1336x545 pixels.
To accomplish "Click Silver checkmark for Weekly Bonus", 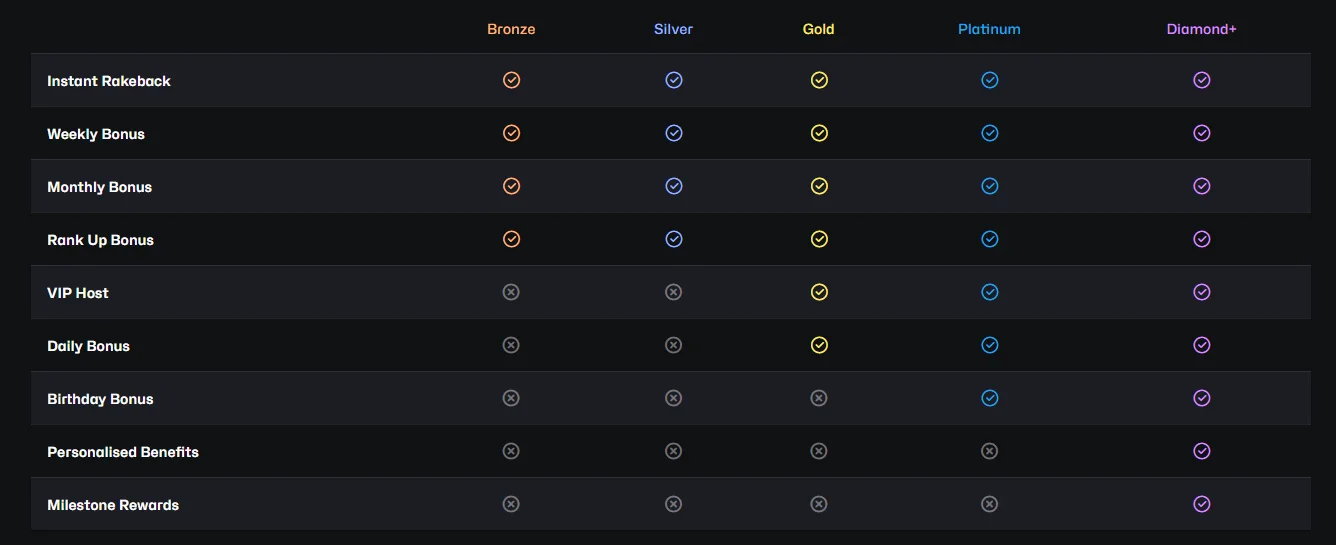I will (674, 133).
